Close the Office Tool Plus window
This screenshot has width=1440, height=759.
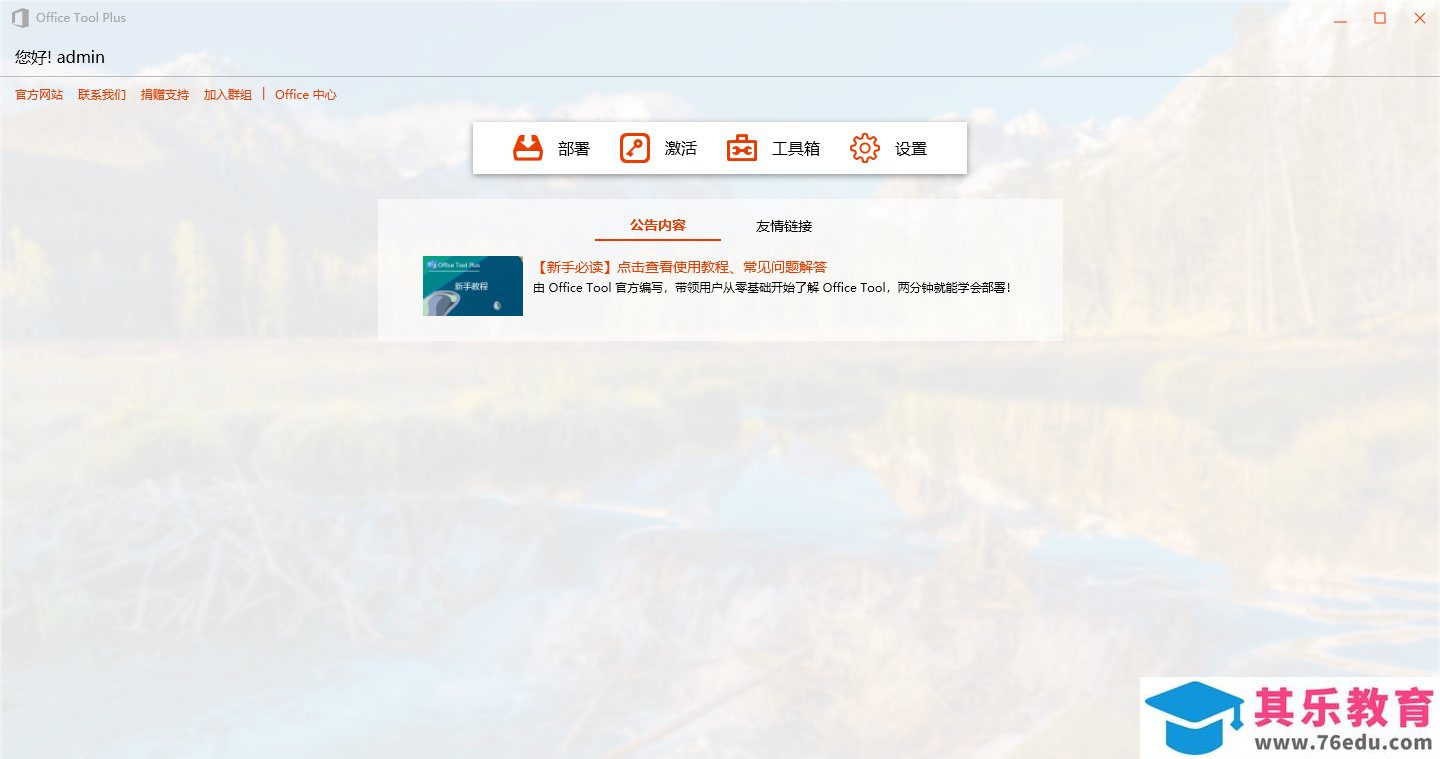click(1420, 18)
